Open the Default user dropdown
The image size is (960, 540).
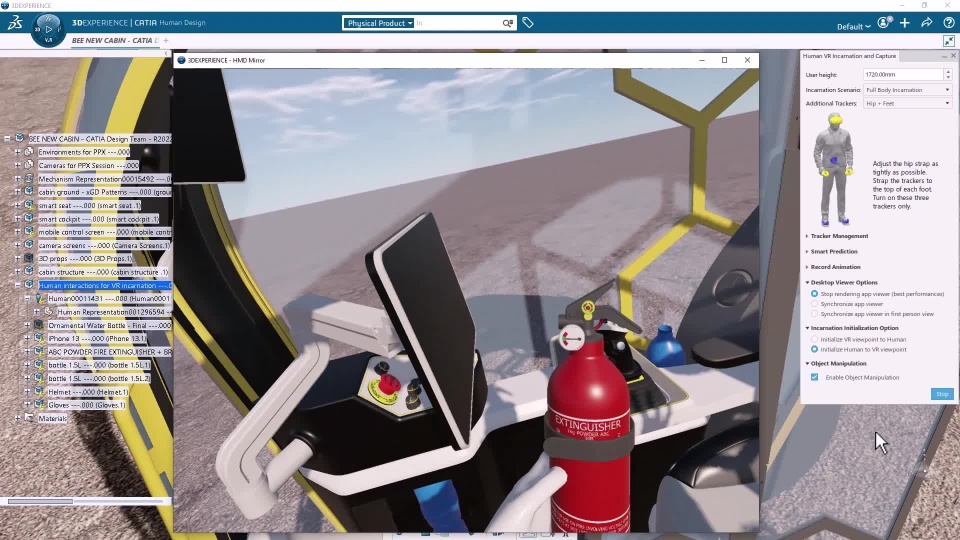click(853, 26)
